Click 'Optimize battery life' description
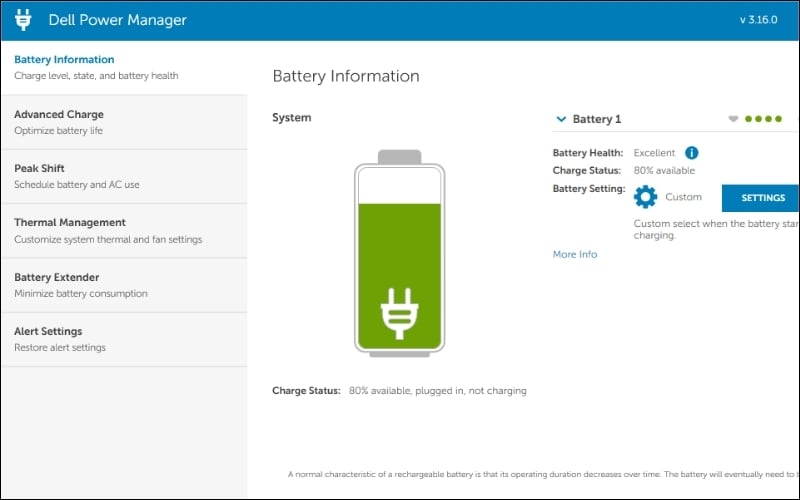This screenshot has width=800, height=500. click(59, 131)
